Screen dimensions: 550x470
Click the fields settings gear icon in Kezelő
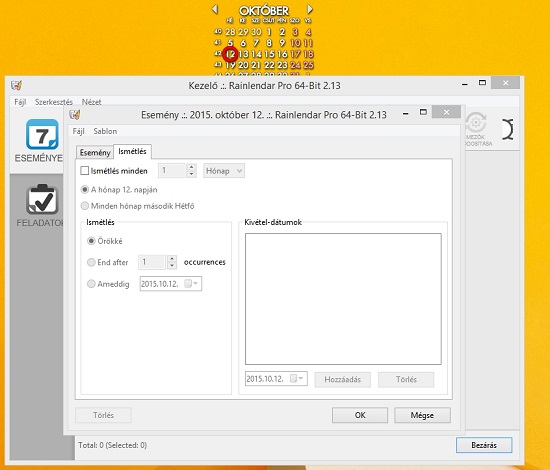[x=476, y=123]
